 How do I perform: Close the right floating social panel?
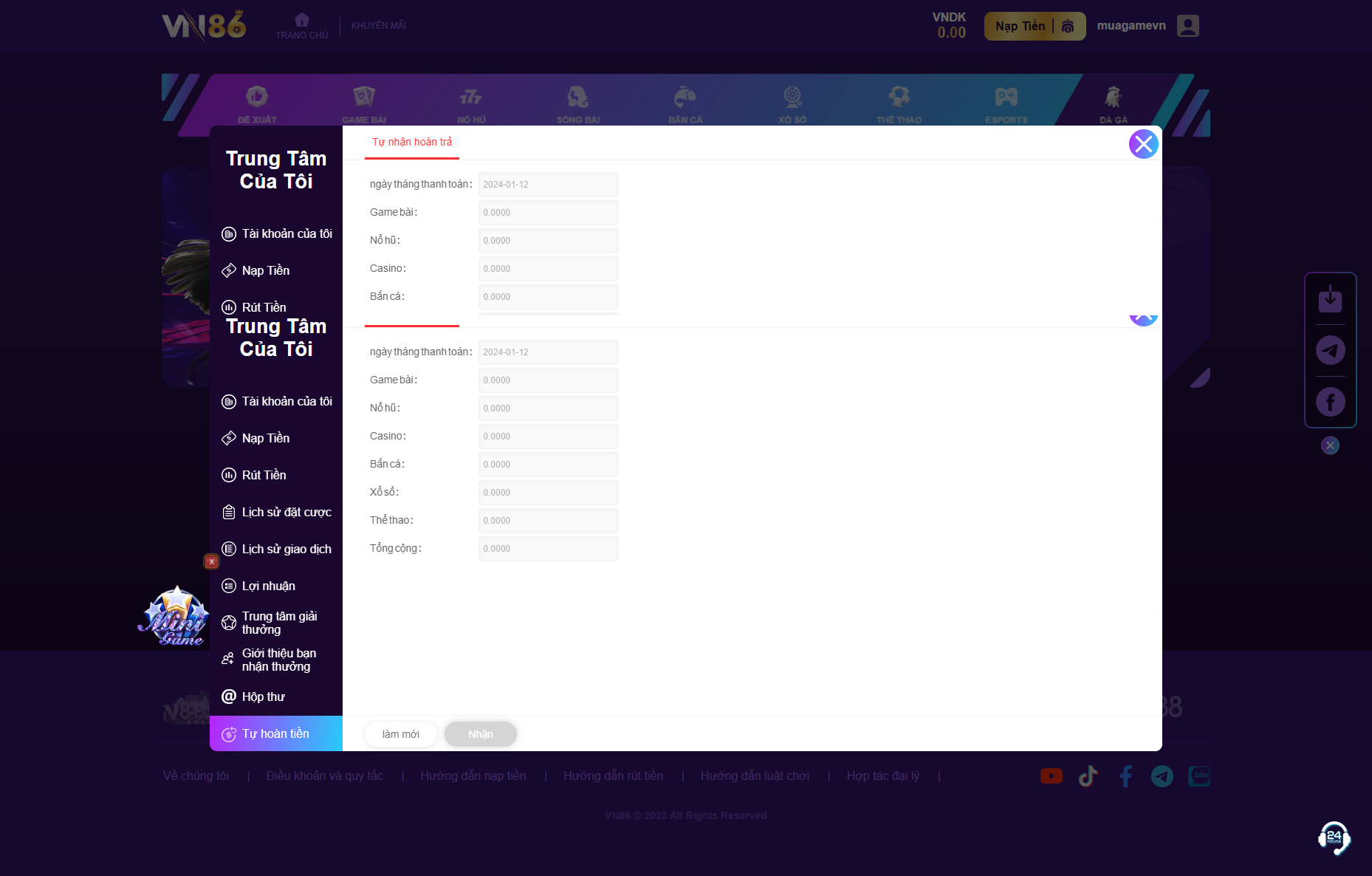click(x=1330, y=445)
